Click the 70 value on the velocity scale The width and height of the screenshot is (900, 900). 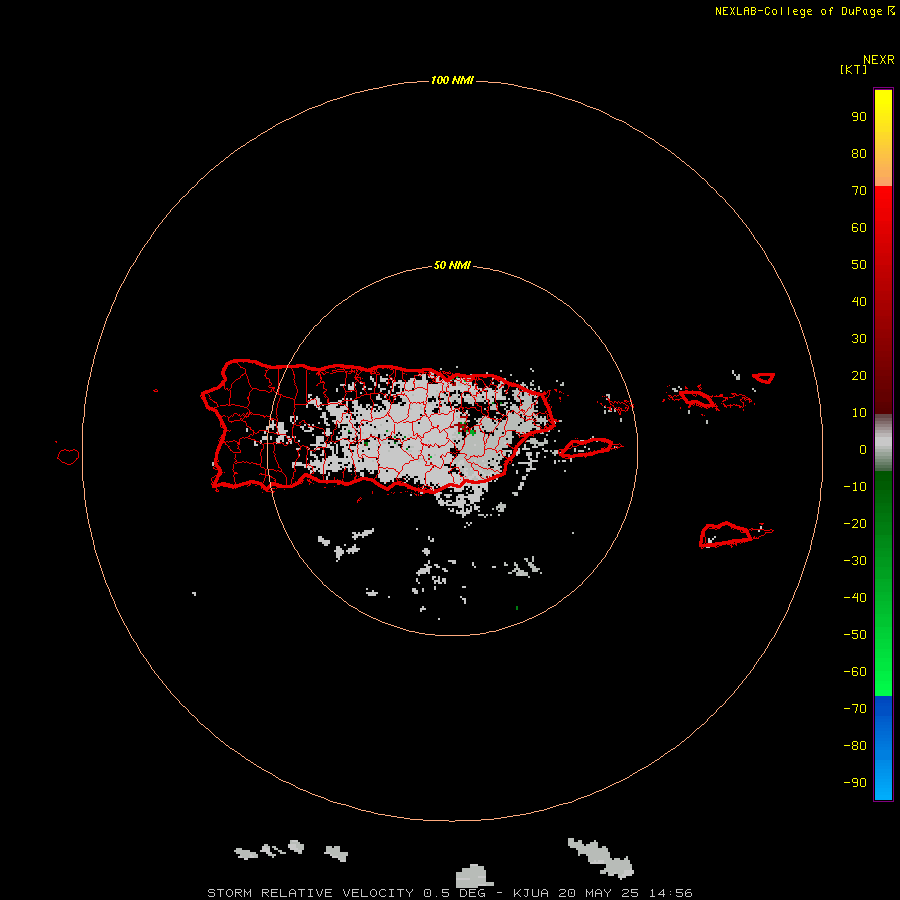click(859, 191)
